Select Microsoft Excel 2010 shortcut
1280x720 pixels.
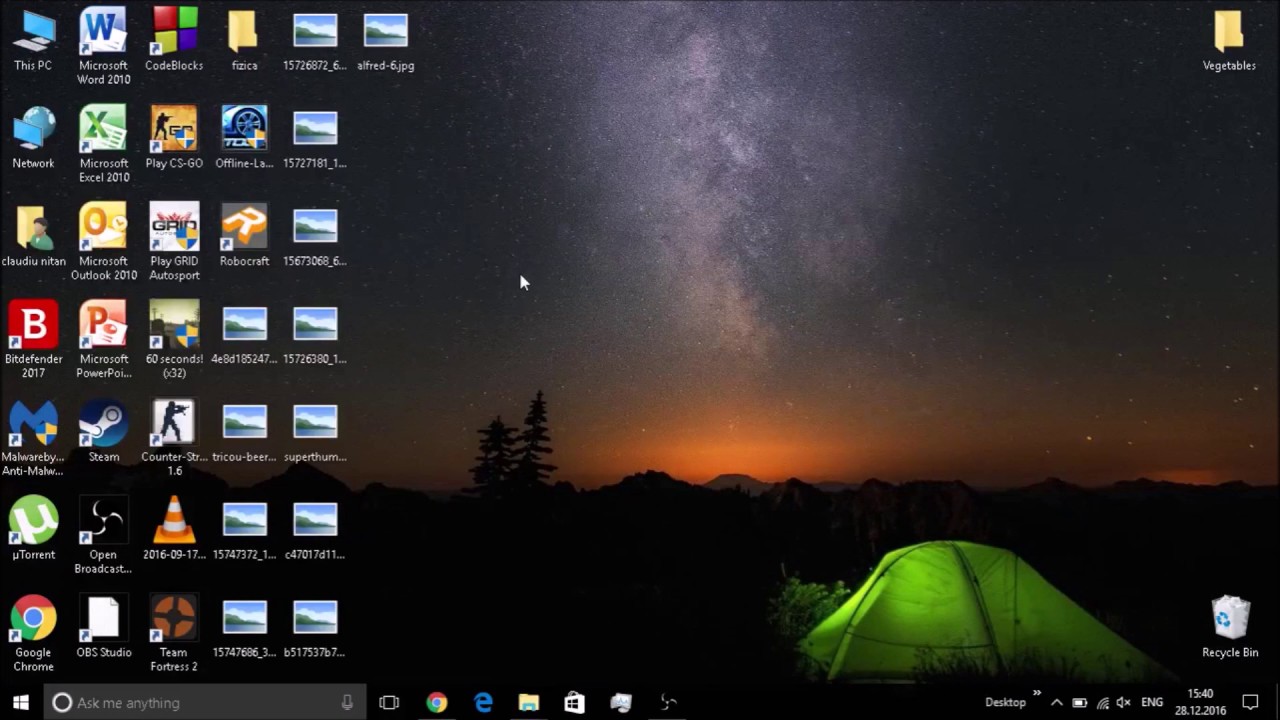(x=104, y=144)
